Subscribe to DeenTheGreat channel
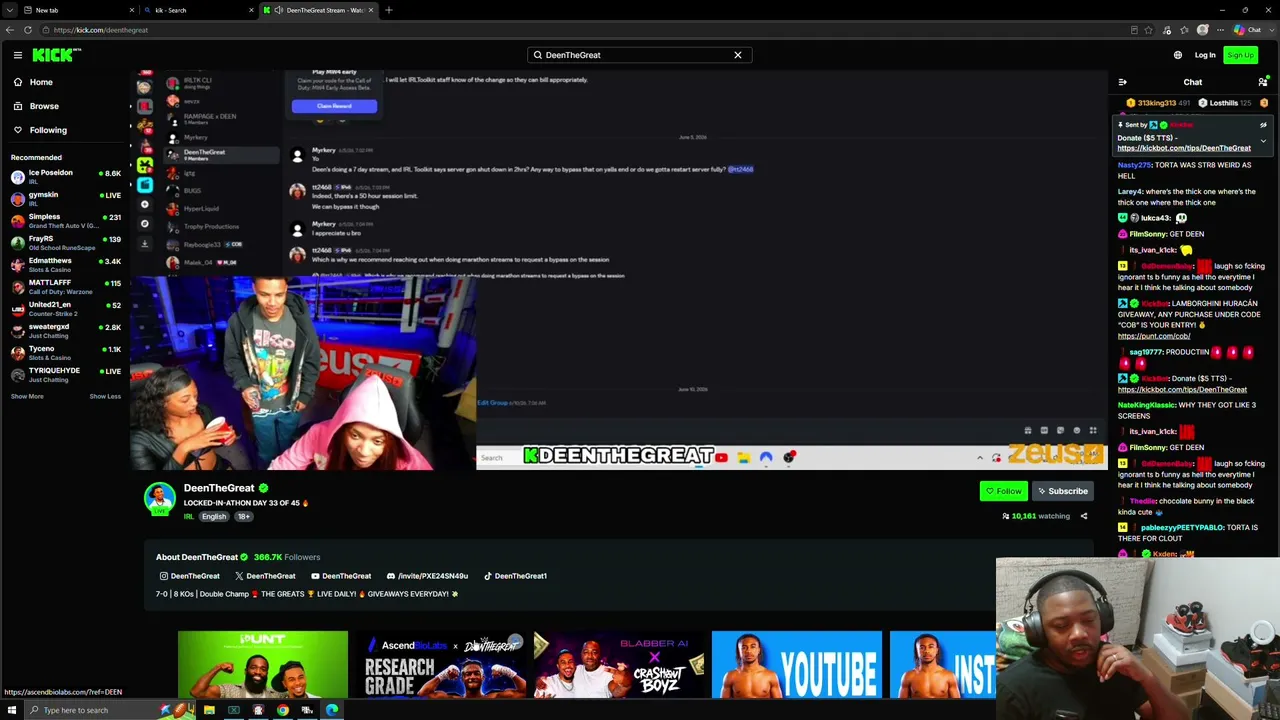This screenshot has width=1280, height=720. (x=1062, y=491)
